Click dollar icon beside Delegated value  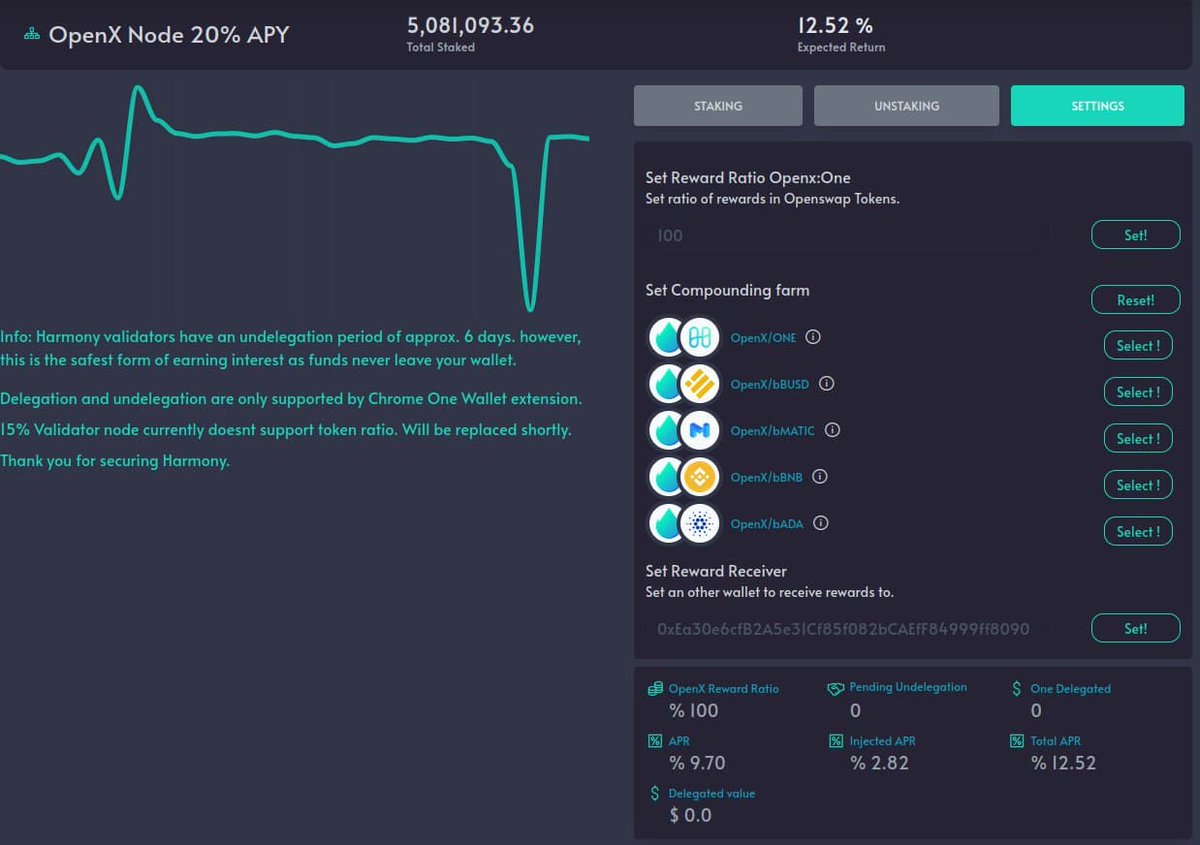coord(655,793)
